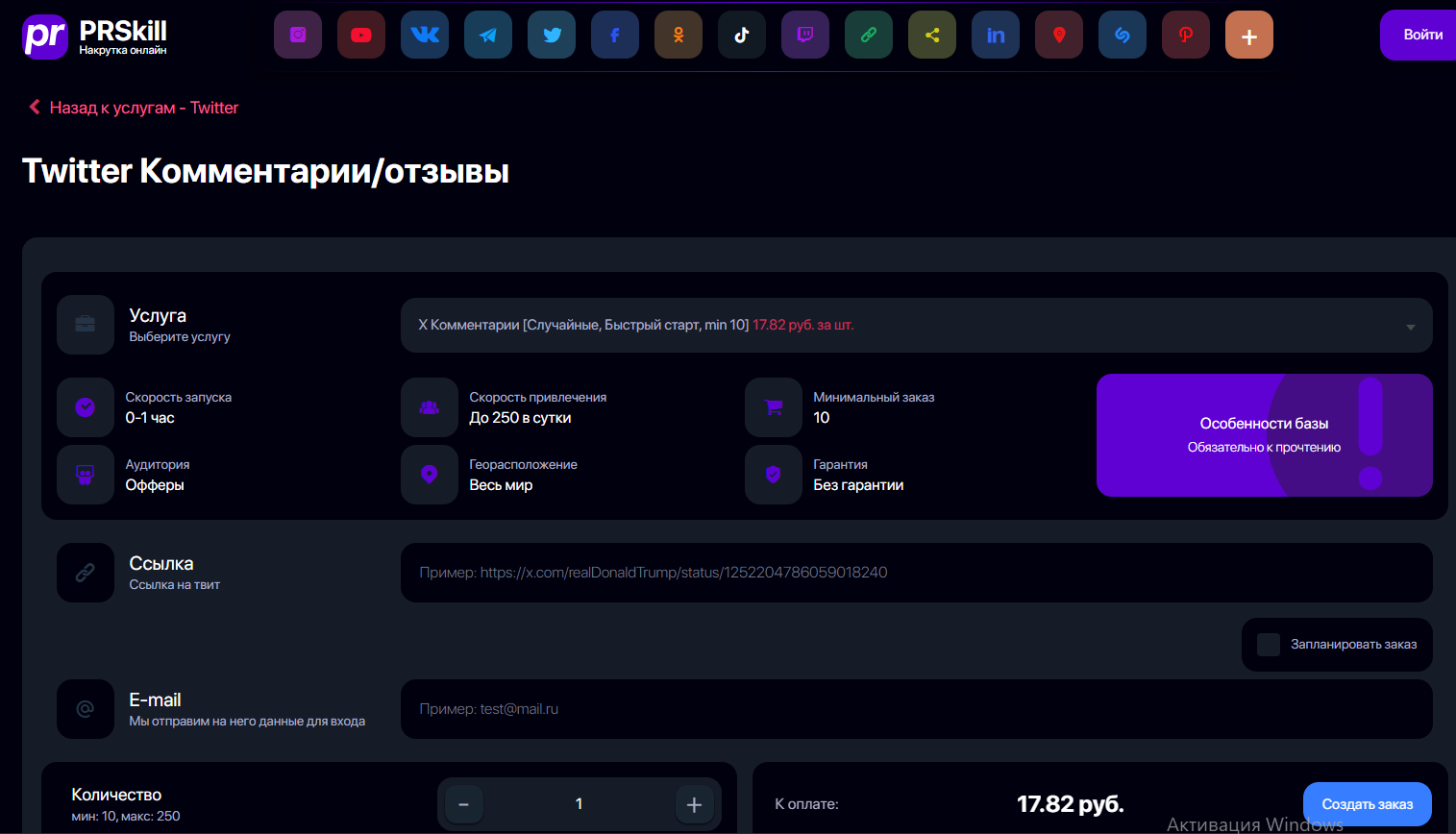Select the VK services icon

pos(425,35)
